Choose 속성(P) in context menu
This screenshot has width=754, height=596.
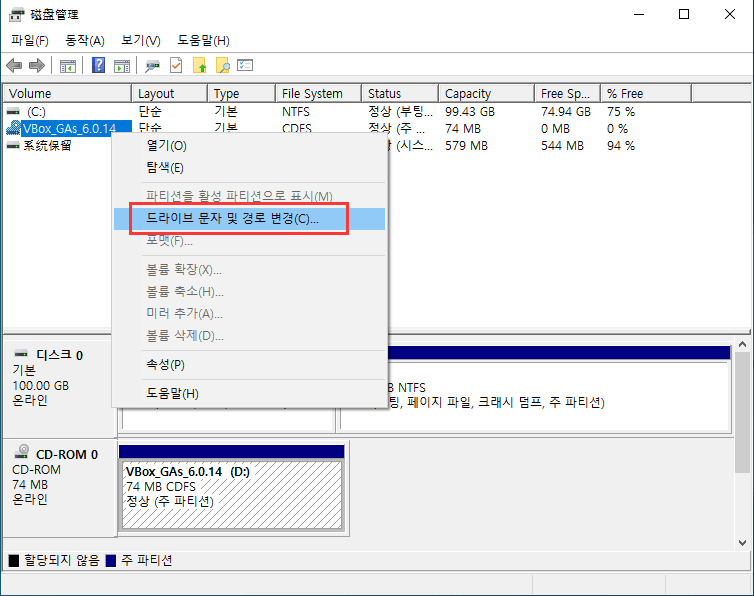click(x=250, y=365)
